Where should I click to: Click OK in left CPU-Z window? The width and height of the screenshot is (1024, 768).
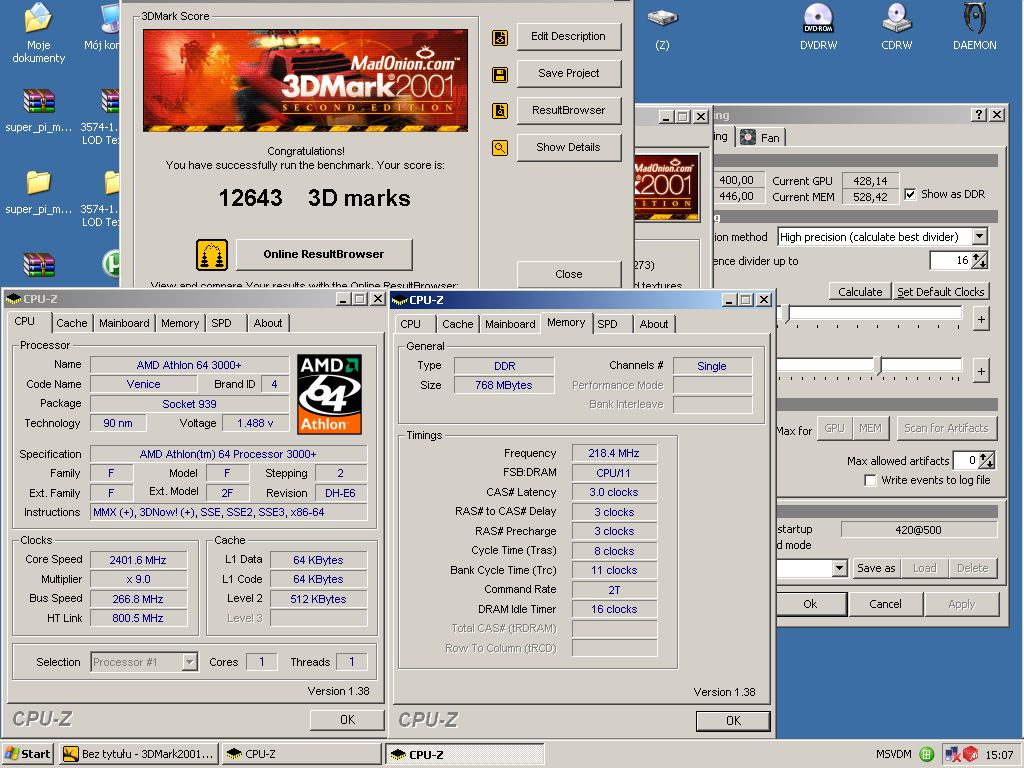[x=347, y=720]
